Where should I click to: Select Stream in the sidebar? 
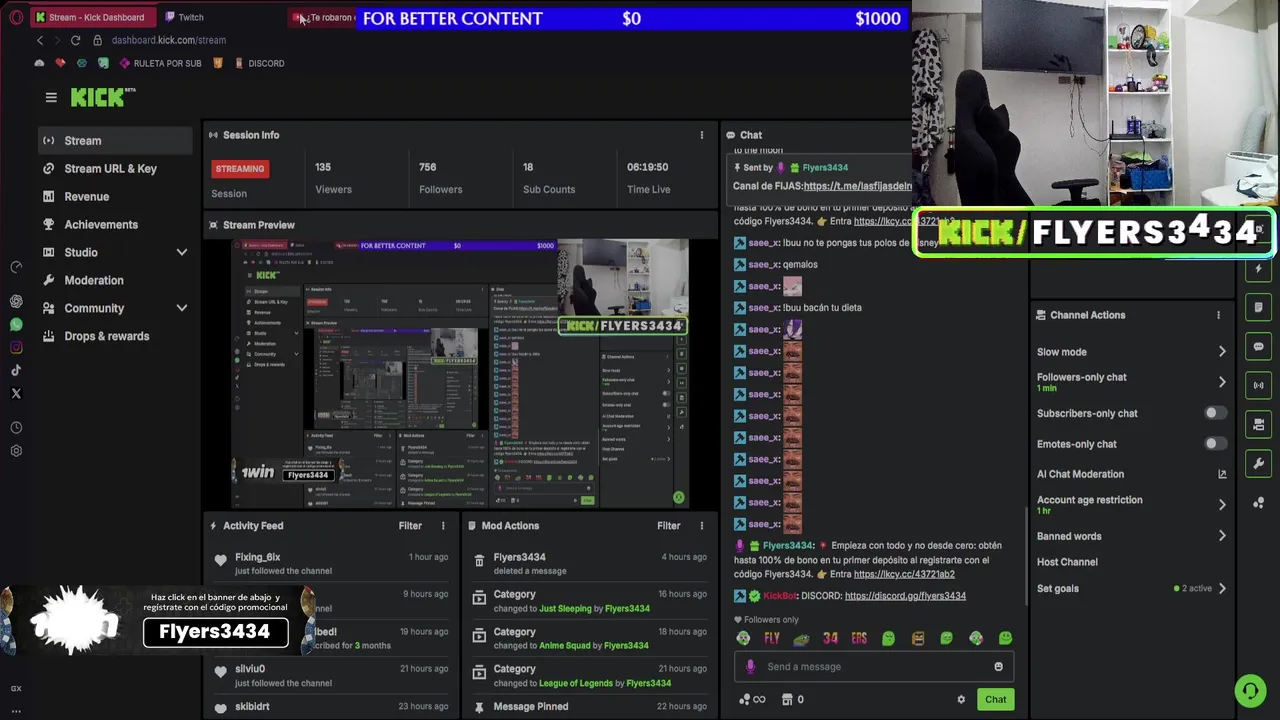click(115, 141)
